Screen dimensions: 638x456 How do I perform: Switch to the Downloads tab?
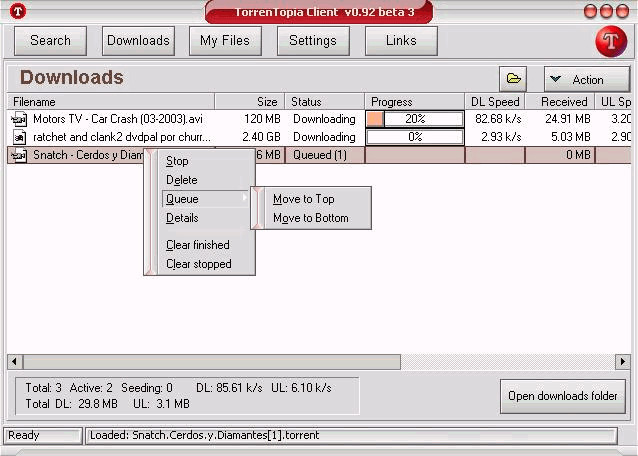(x=138, y=41)
